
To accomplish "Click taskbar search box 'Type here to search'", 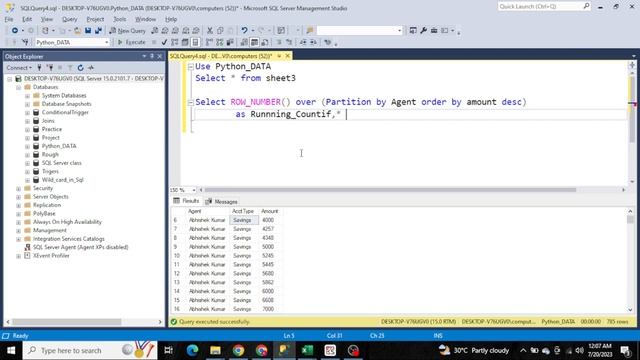I will pyautogui.click(x=90, y=350).
